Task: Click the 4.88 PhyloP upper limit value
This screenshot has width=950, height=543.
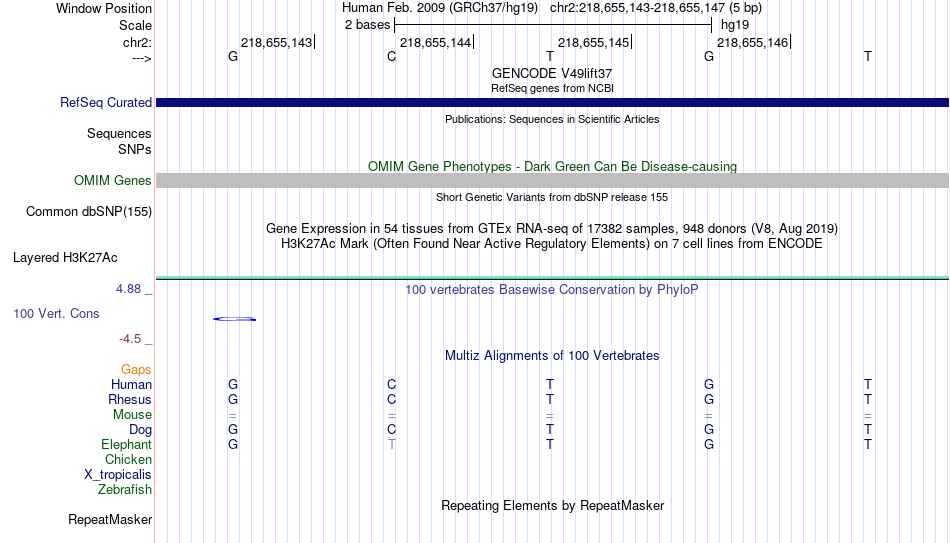Action: 128,289
